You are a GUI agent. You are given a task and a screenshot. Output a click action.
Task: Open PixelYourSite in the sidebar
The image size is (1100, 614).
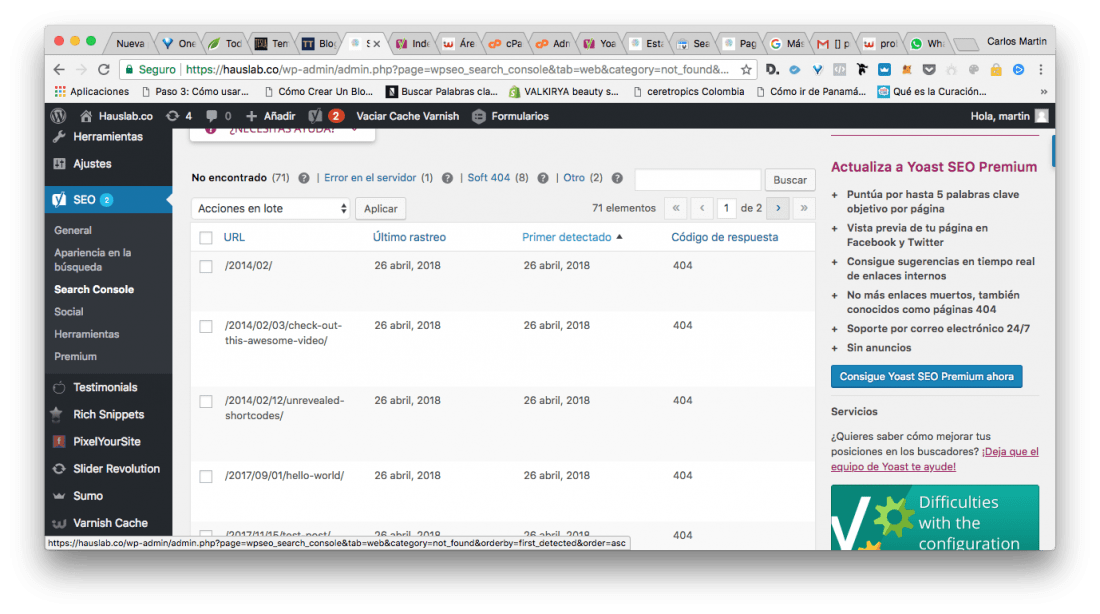[x=108, y=441]
